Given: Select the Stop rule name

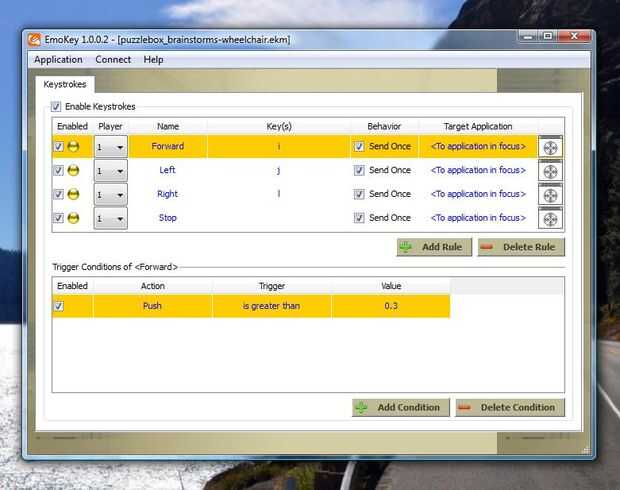Looking at the screenshot, I should 168,218.
